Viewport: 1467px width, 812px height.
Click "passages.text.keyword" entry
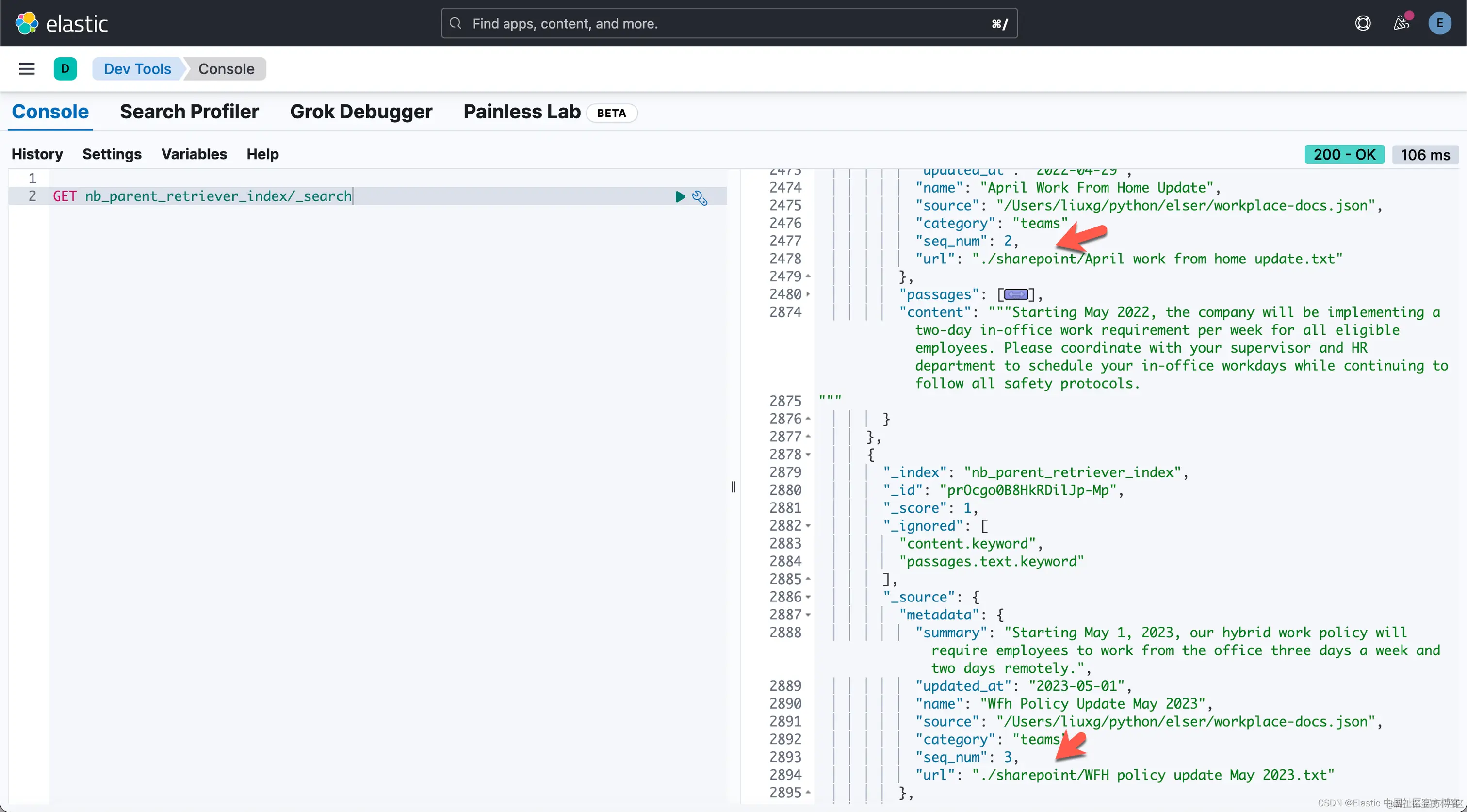pyautogui.click(x=992, y=561)
